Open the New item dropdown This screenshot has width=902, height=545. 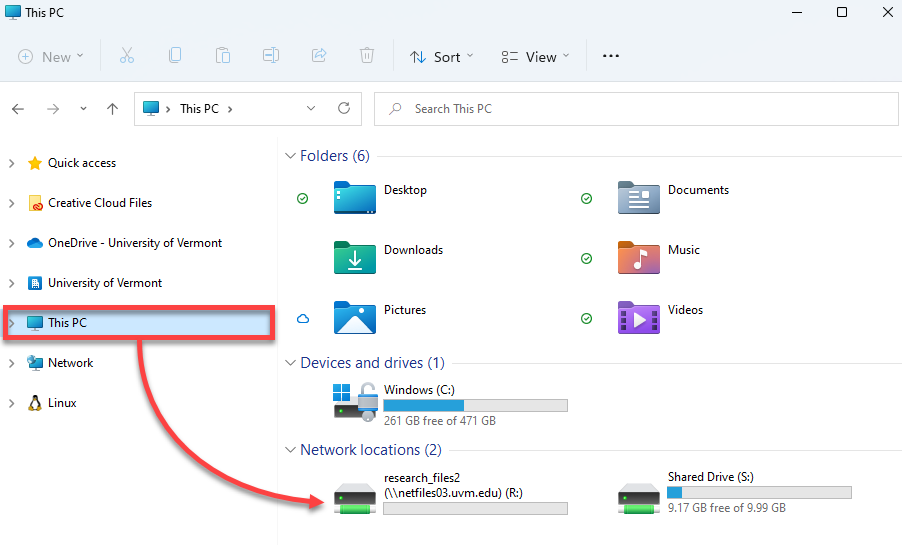[51, 56]
